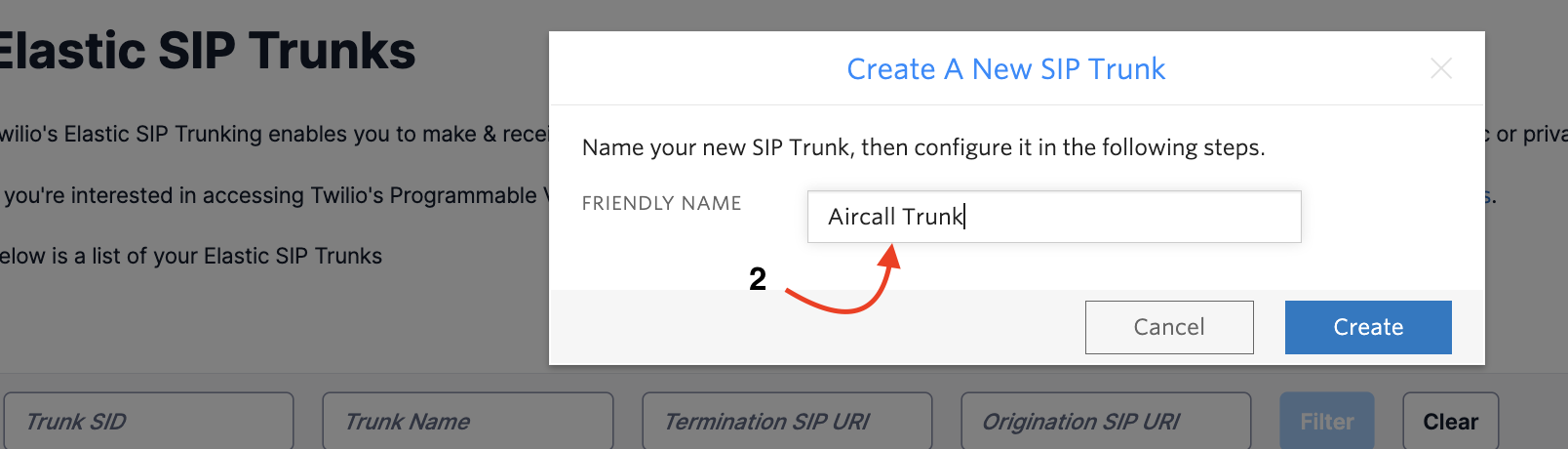Screen dimensions: 1568x449
Task: Clear the trunk filters
Action: [x=1450, y=422]
